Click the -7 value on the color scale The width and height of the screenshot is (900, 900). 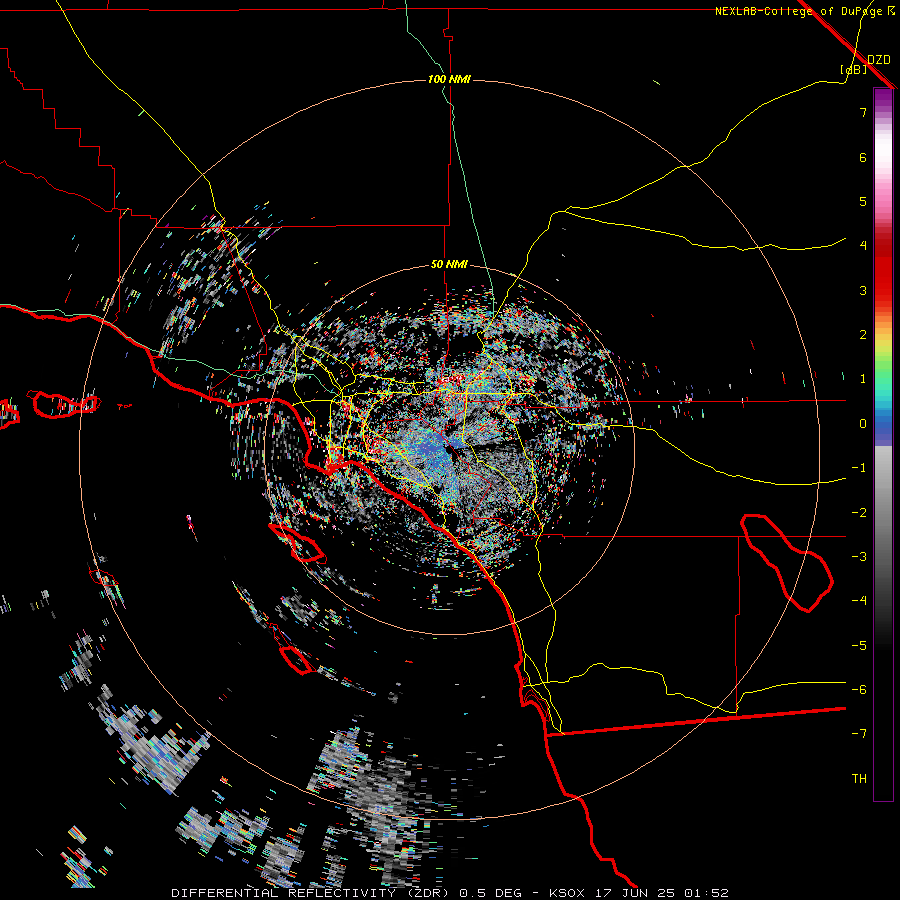click(x=859, y=734)
